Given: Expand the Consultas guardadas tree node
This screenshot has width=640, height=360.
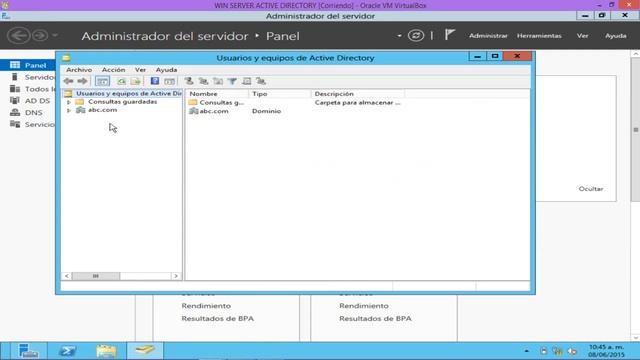Looking at the screenshot, I should pyautogui.click(x=69, y=102).
